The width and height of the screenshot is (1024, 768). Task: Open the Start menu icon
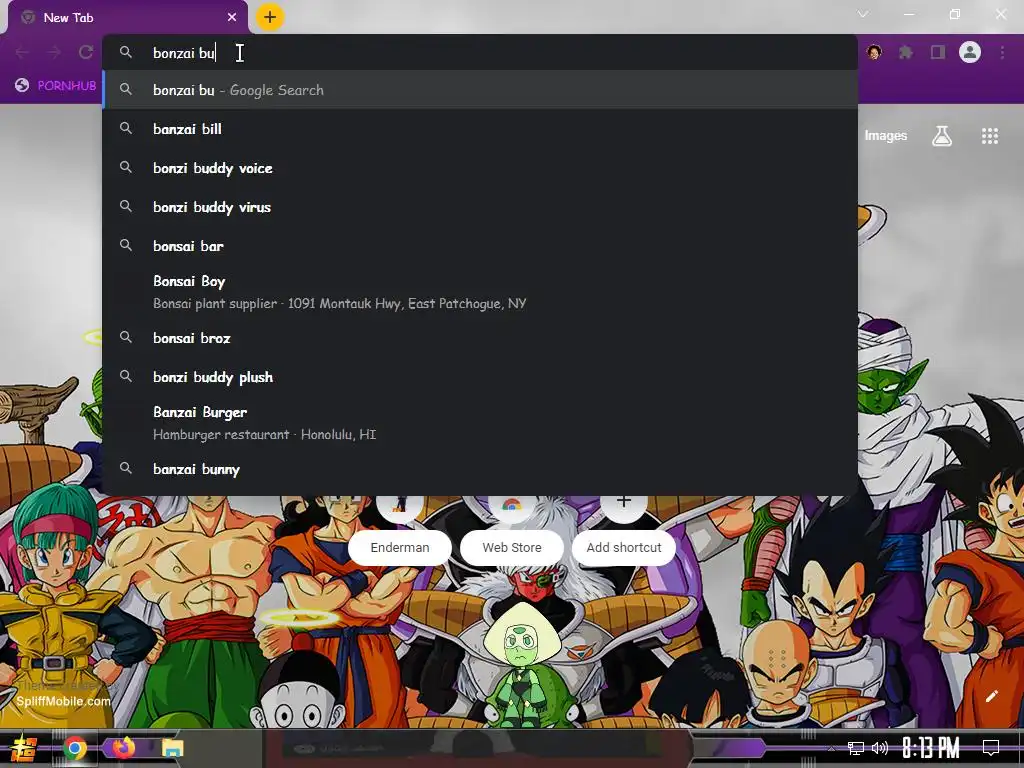coord(24,748)
